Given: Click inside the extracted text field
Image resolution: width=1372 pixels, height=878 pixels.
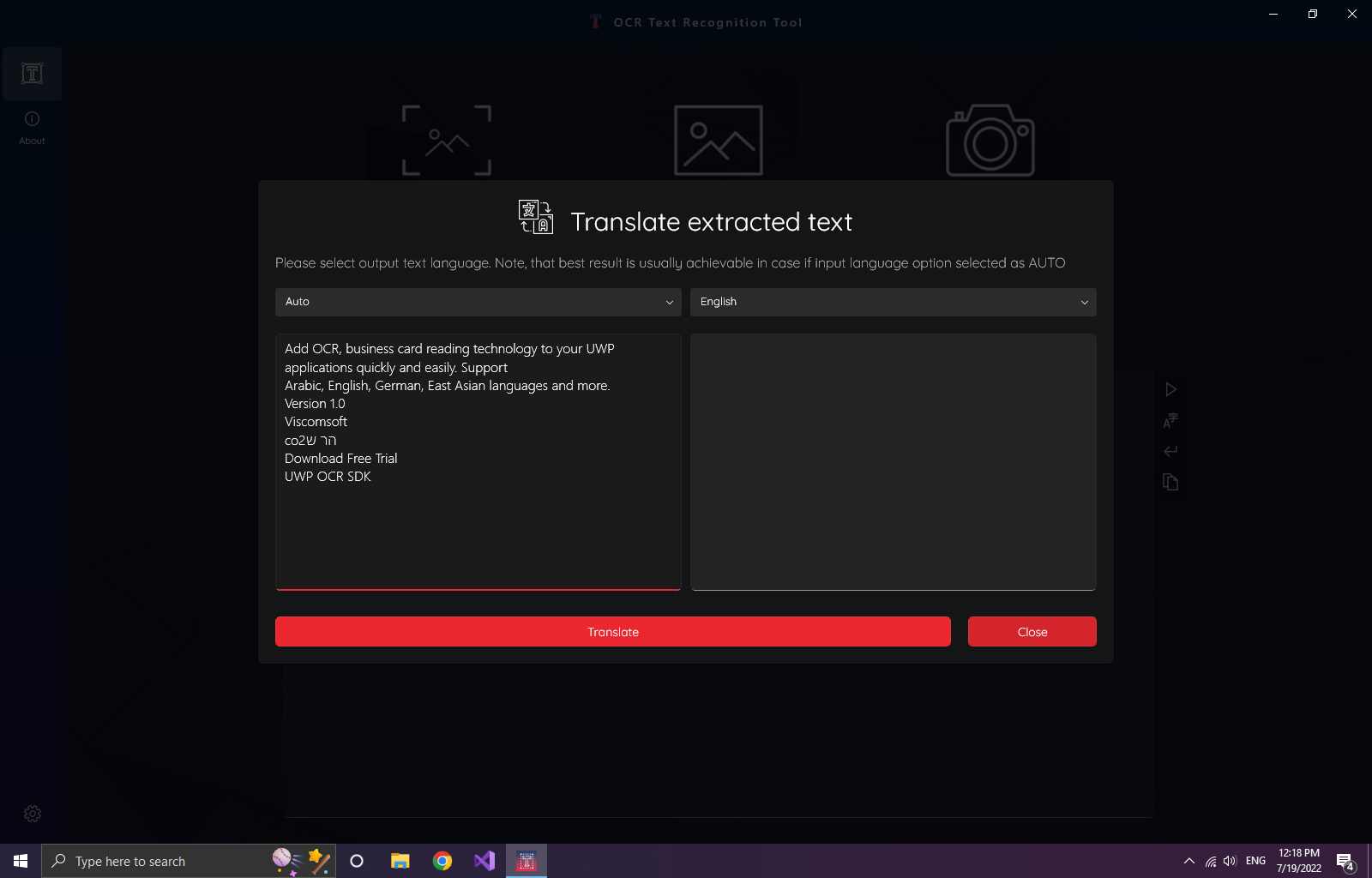Looking at the screenshot, I should tap(478, 463).
